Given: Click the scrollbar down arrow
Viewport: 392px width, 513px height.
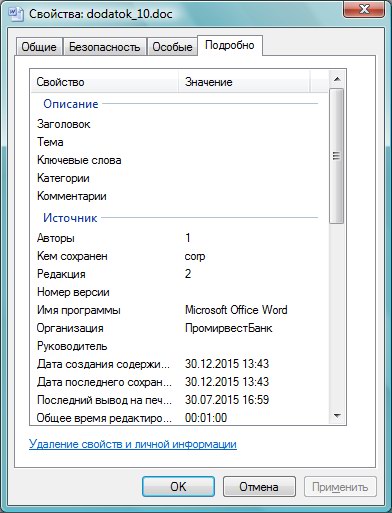Looking at the screenshot, I should [x=337, y=416].
